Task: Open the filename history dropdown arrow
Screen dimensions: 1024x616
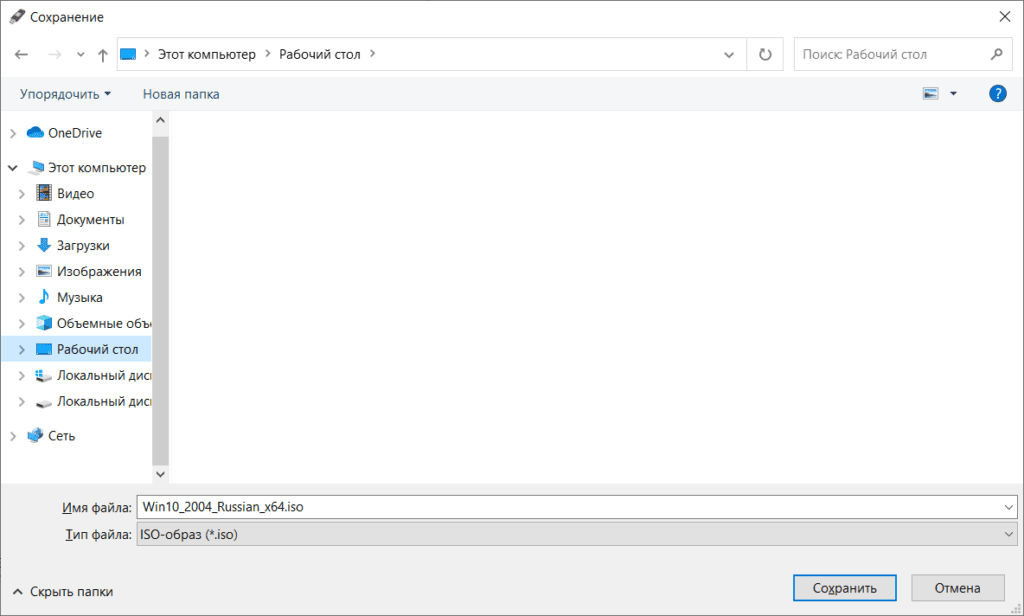Action: [x=1008, y=507]
